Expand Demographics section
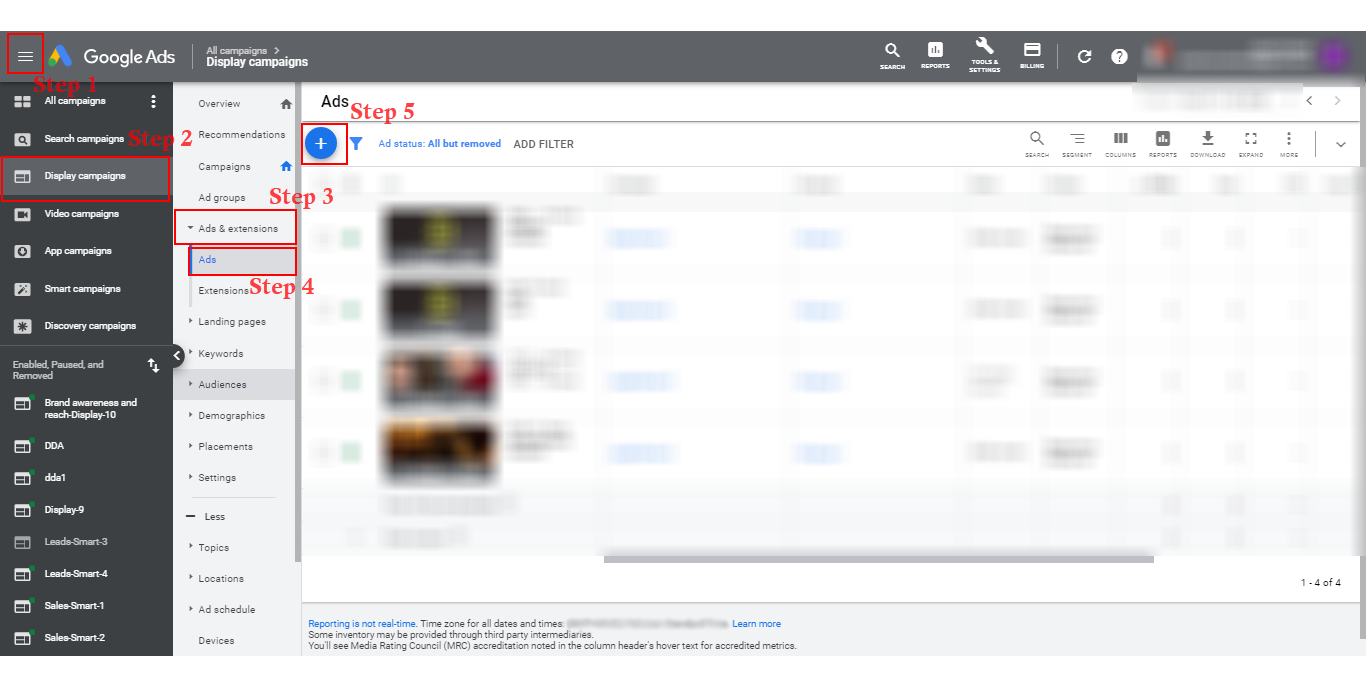Viewport: 1366px width, 687px height. coord(190,415)
